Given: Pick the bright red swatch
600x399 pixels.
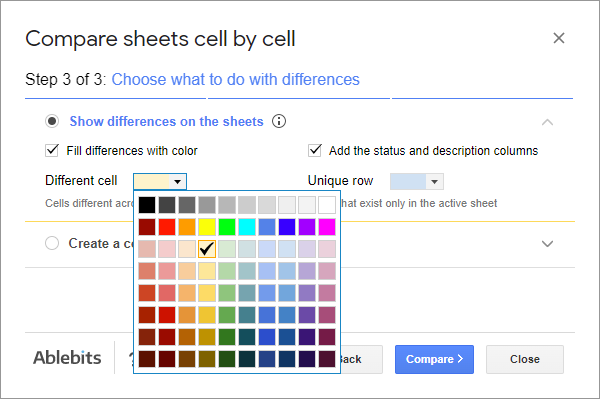Looking at the screenshot, I should tap(167, 227).
